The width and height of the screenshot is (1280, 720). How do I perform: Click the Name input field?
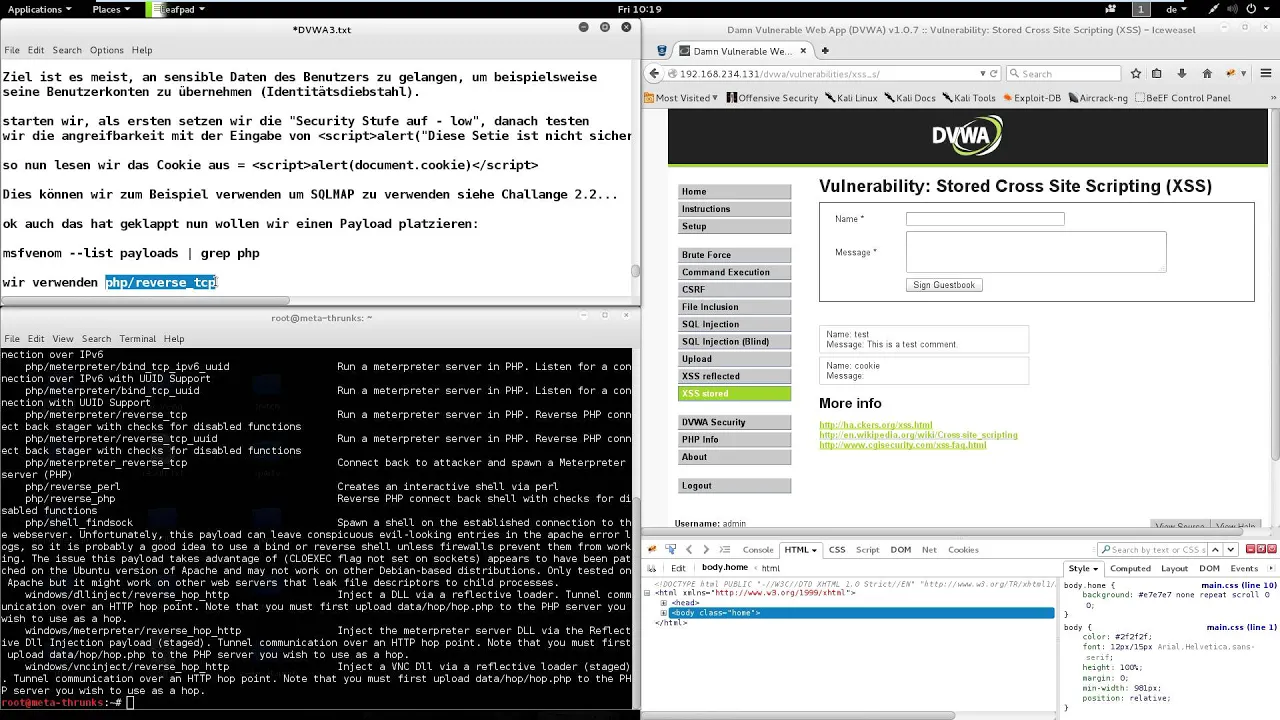click(x=985, y=219)
